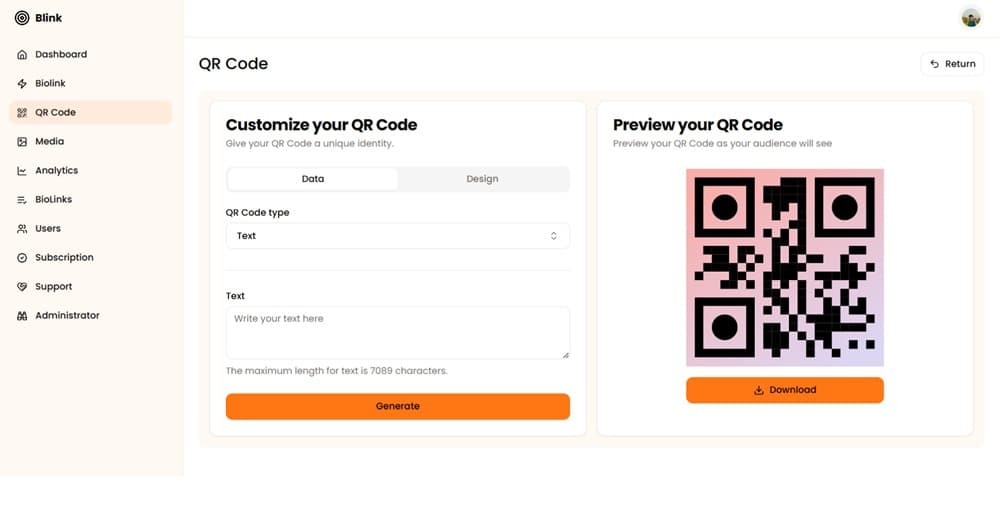Viewport: 1000px width, 510px height.
Task: Click the Text input area
Action: (x=397, y=332)
